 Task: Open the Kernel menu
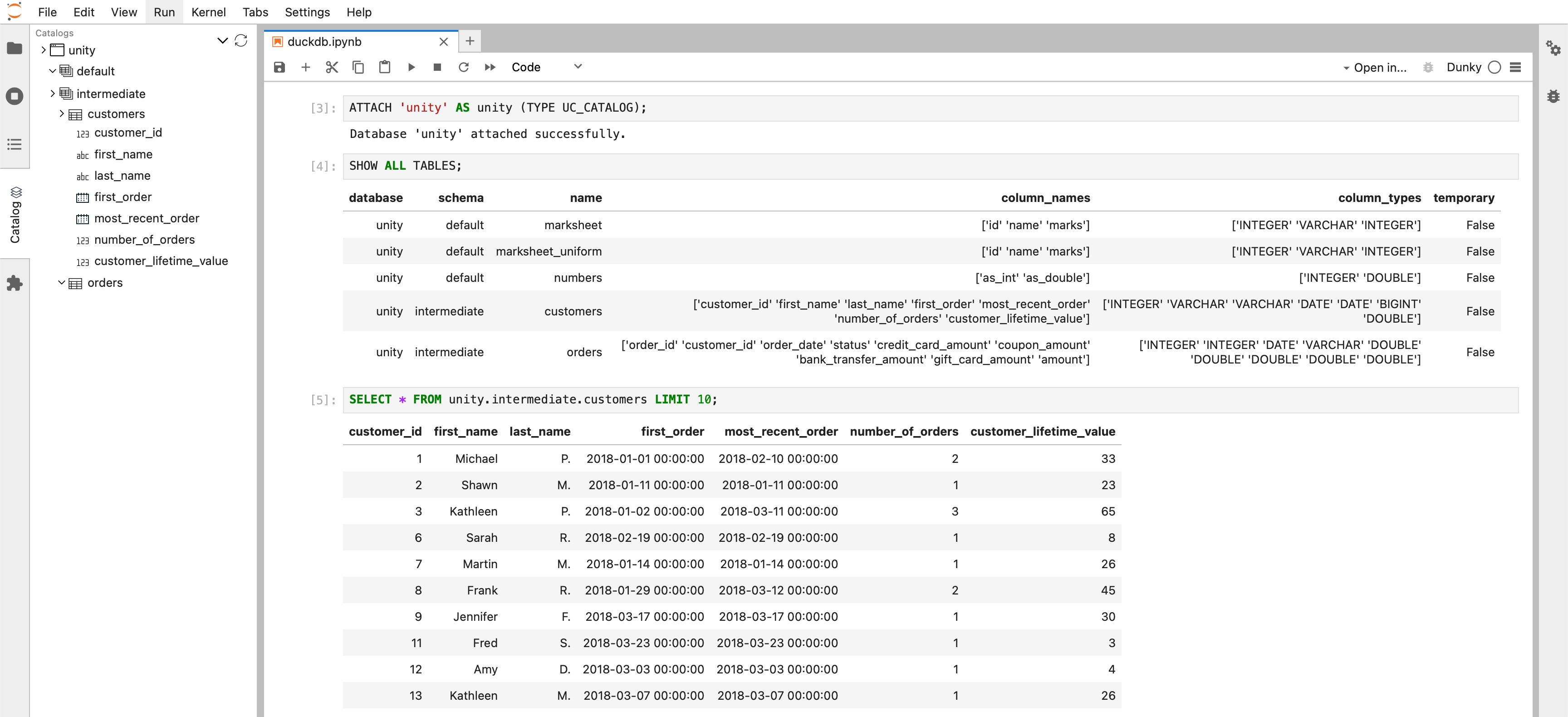208,12
